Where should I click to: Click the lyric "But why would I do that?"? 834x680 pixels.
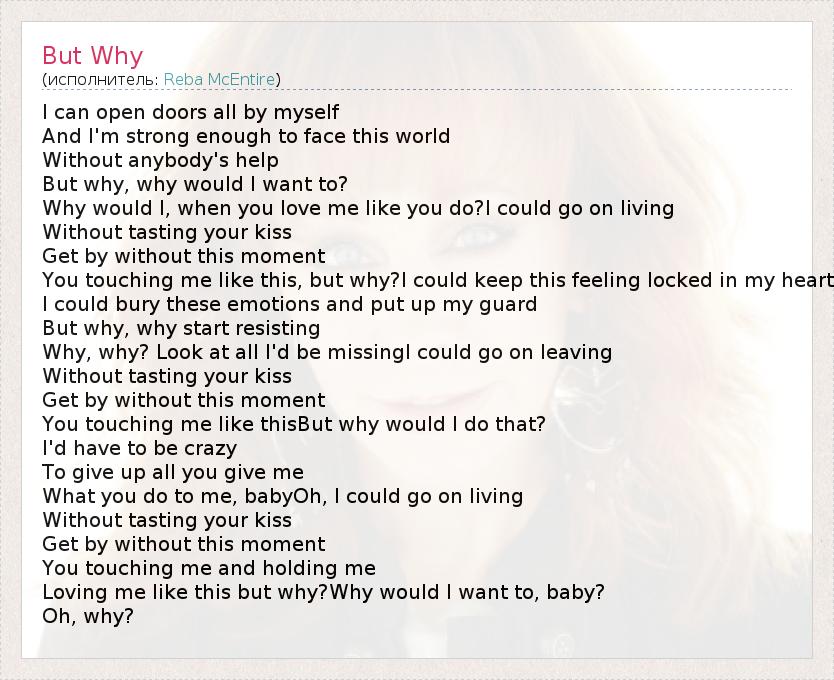pyautogui.click(x=422, y=424)
